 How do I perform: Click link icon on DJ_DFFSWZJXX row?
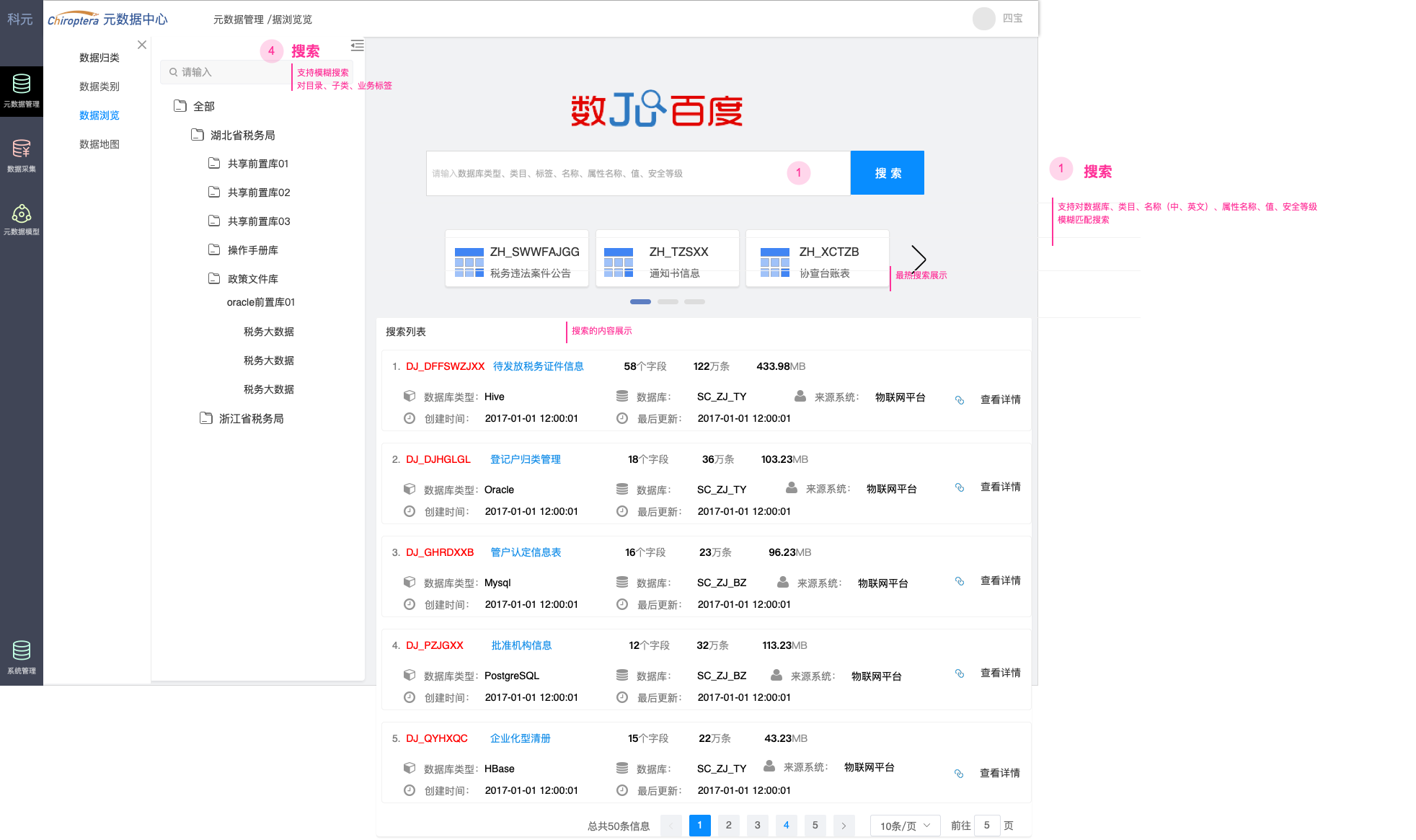(960, 400)
